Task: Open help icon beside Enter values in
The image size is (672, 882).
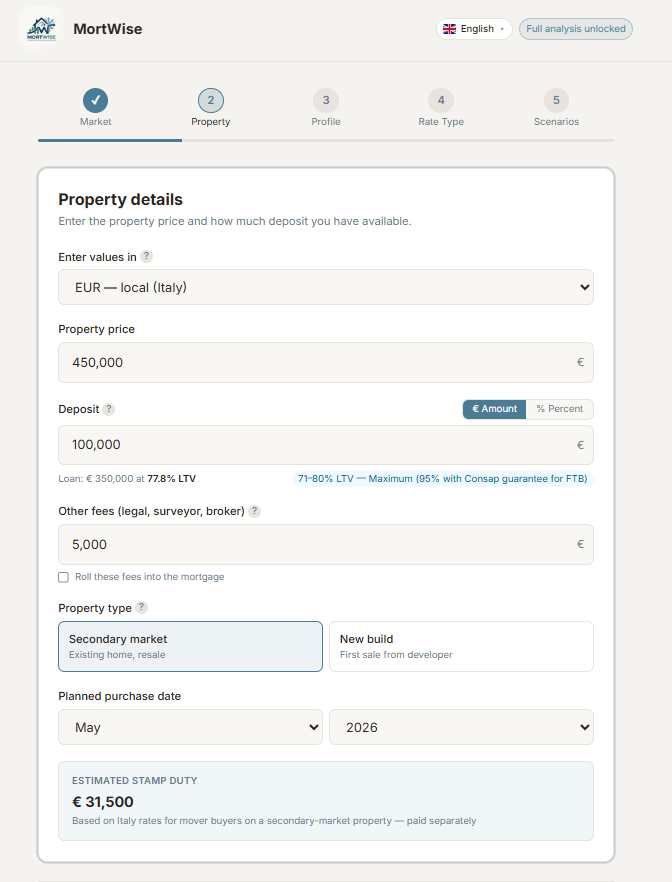Action: [x=146, y=256]
